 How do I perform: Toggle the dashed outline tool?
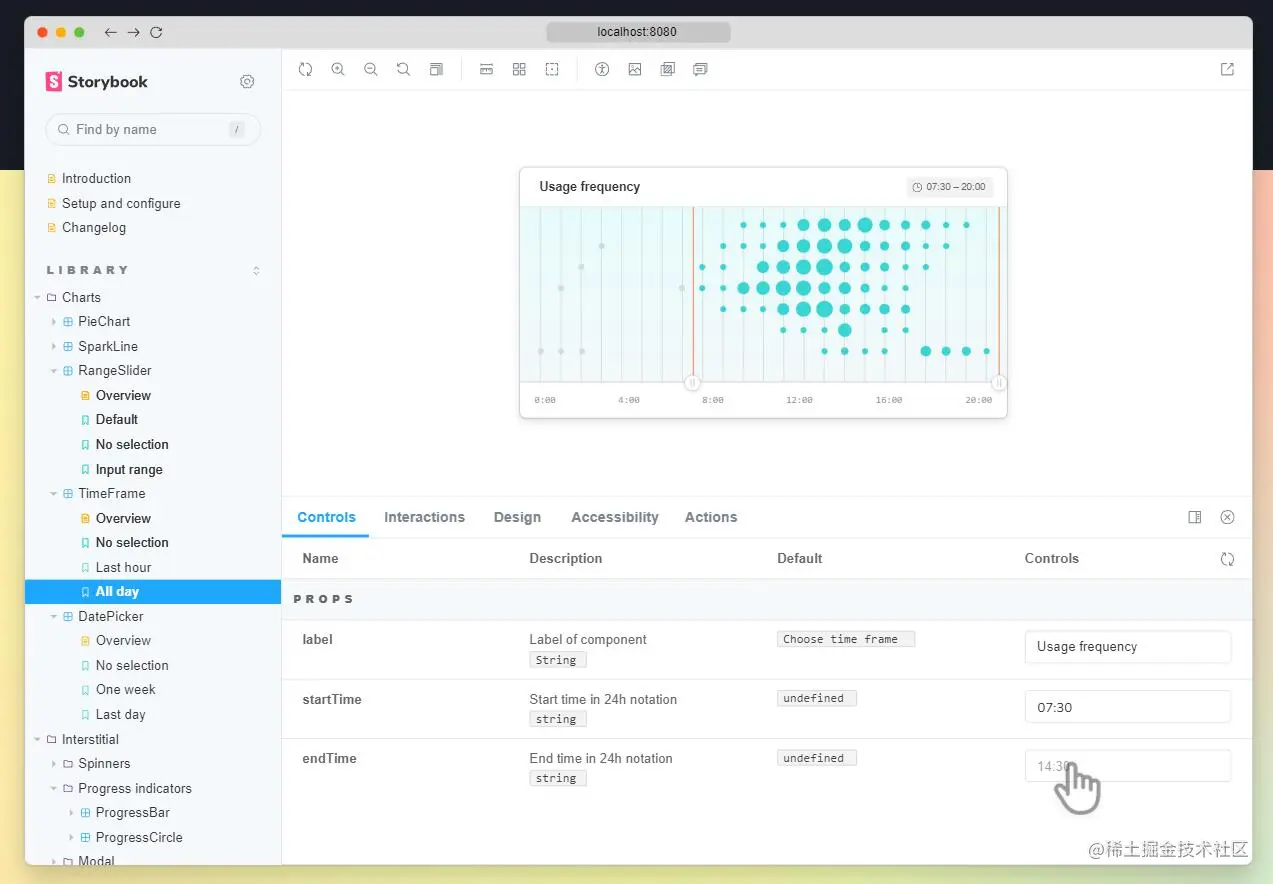[x=552, y=69]
